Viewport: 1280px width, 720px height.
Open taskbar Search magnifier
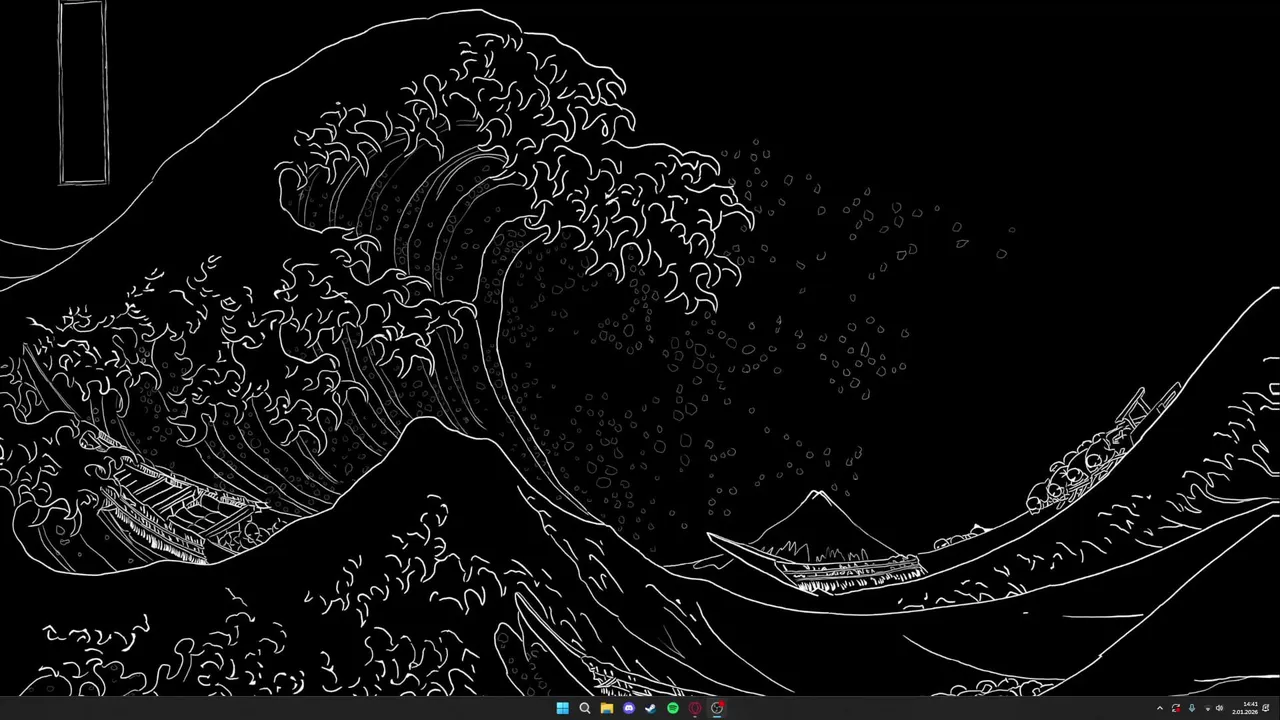coord(585,708)
